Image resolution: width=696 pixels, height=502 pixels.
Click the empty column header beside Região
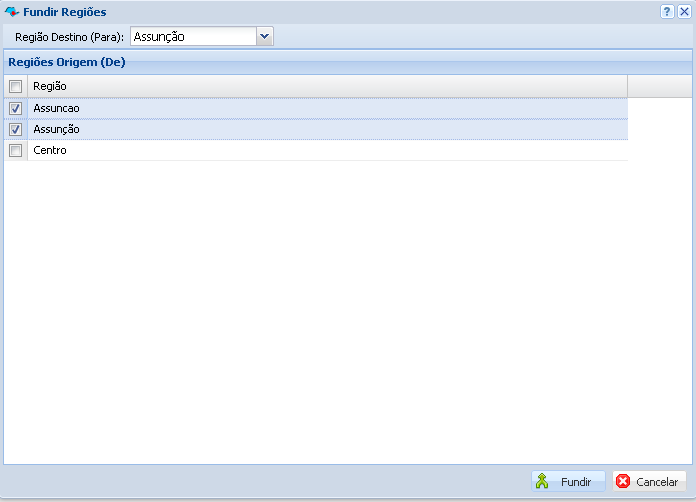point(659,87)
